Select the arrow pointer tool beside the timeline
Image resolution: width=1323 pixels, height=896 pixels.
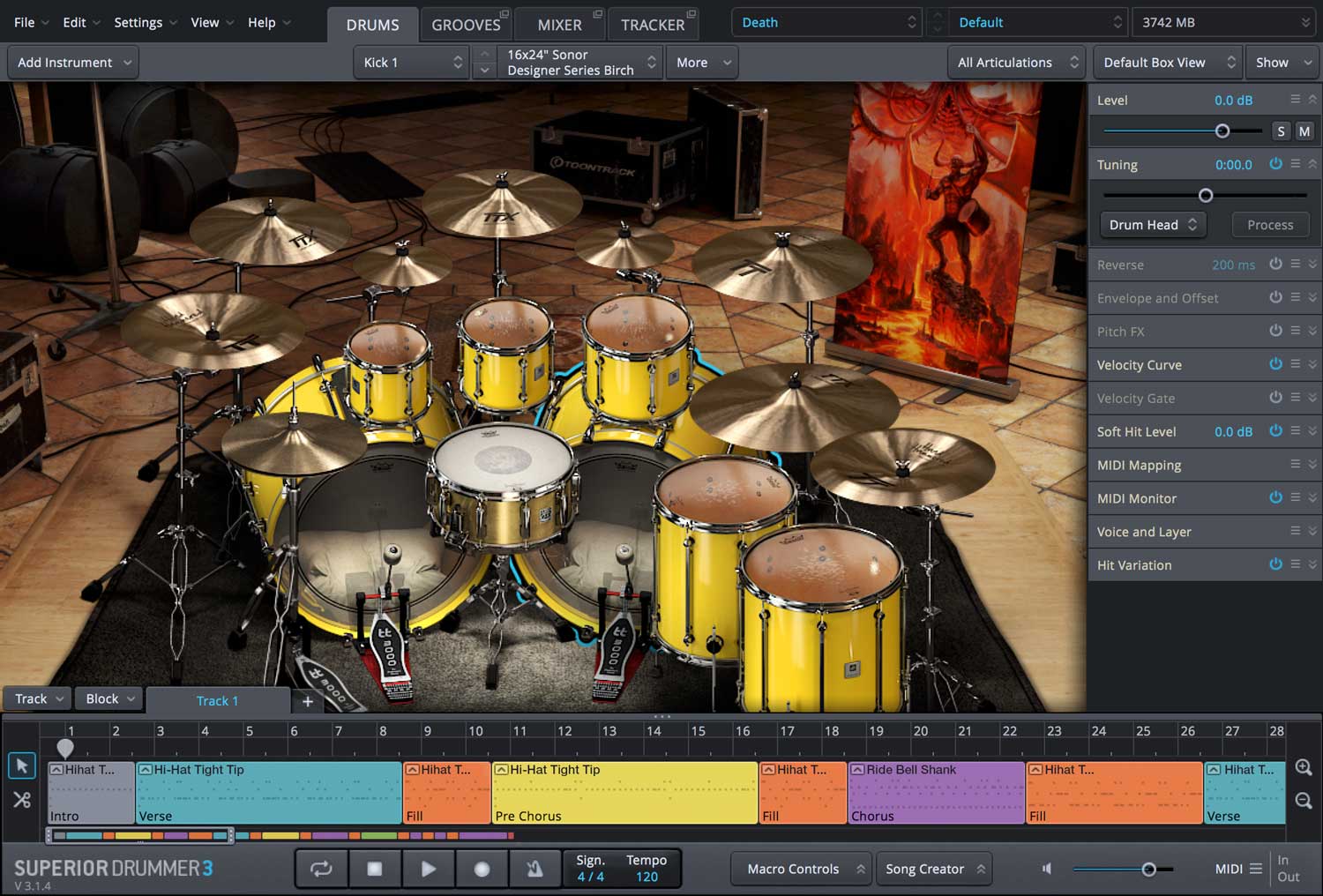[x=21, y=765]
